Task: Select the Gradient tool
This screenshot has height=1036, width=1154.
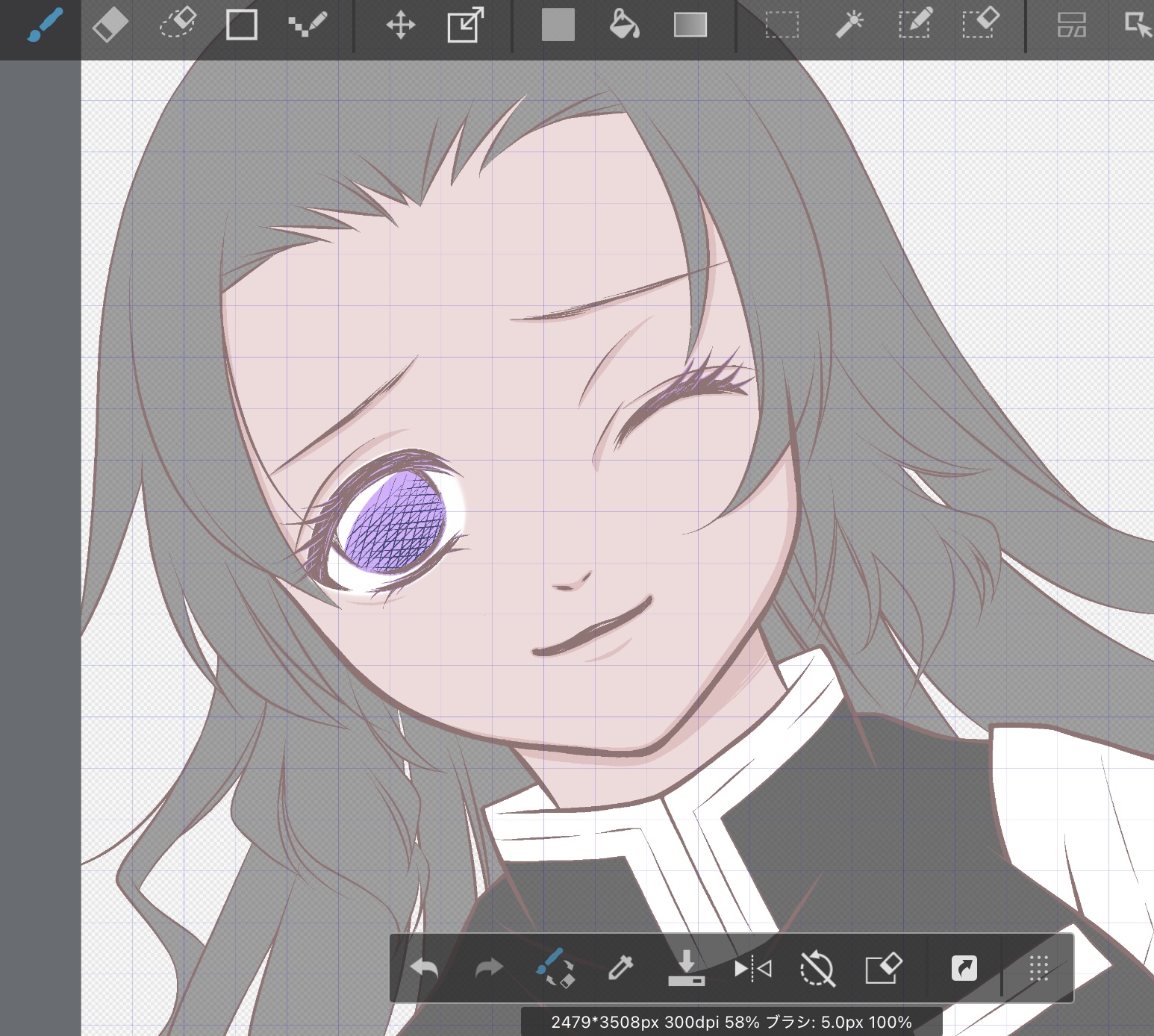Action: coord(690,25)
